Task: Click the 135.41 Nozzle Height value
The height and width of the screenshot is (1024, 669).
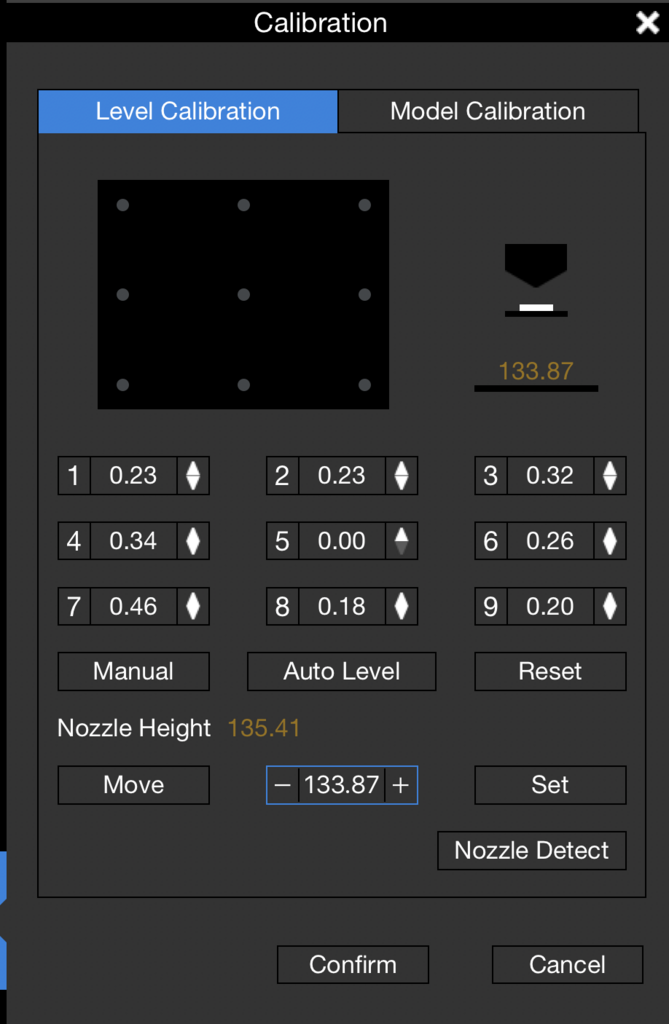Action: (264, 728)
